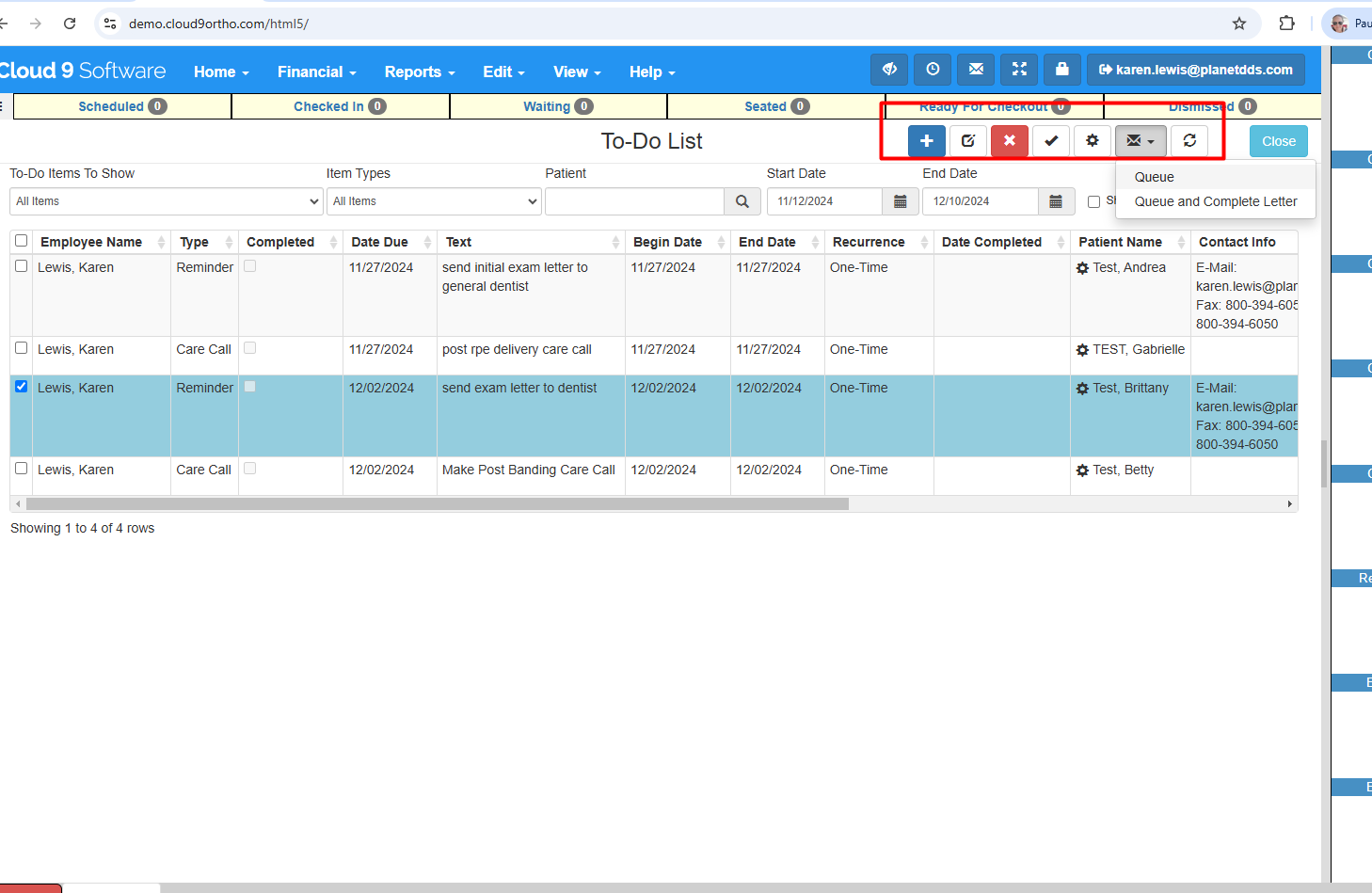Open Start Date calendar picker
This screenshot has height=893, width=1372.
(900, 201)
